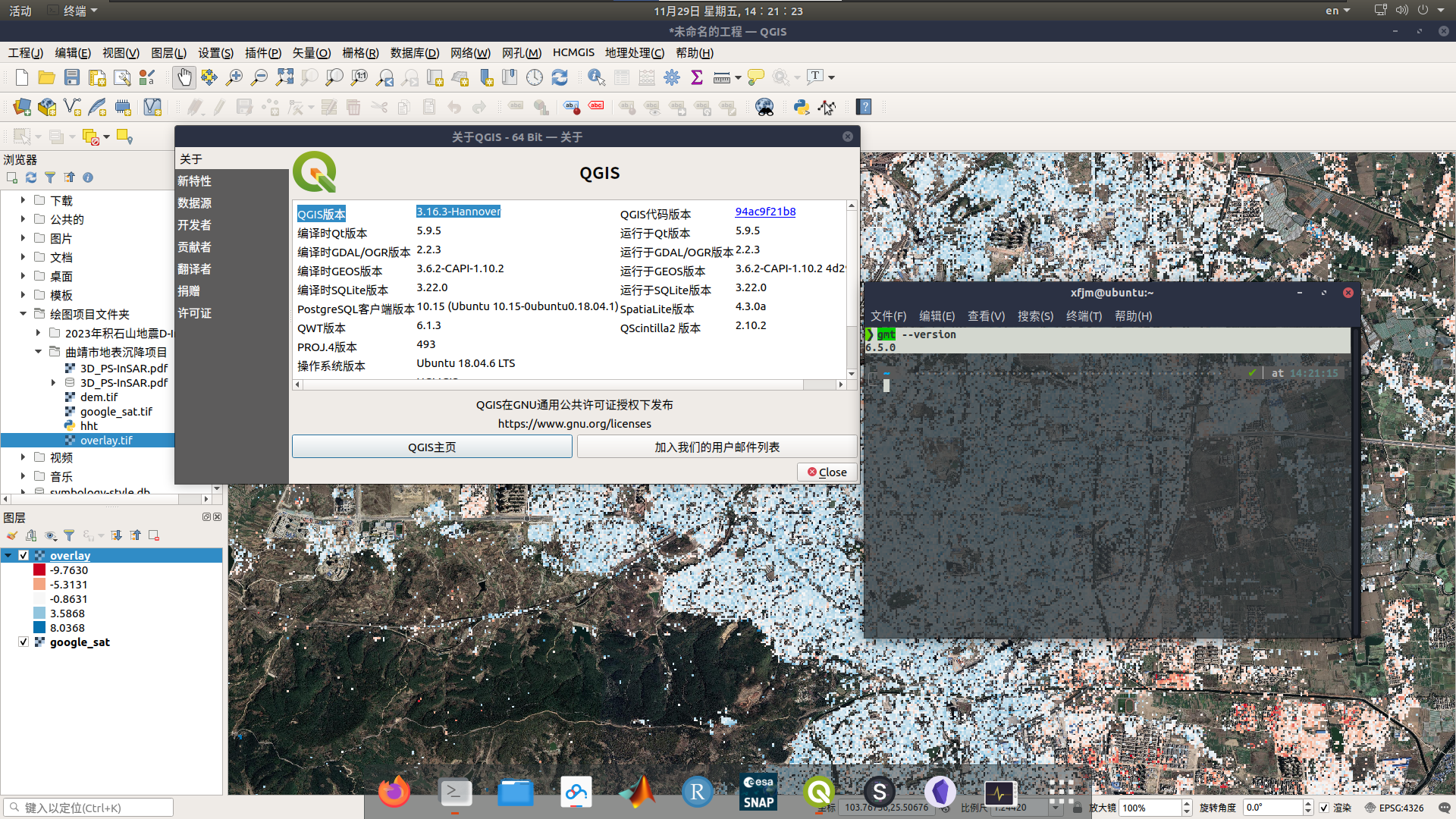1456x819 pixels.
Task: Create a new project with the blank page icon
Action: (x=22, y=77)
